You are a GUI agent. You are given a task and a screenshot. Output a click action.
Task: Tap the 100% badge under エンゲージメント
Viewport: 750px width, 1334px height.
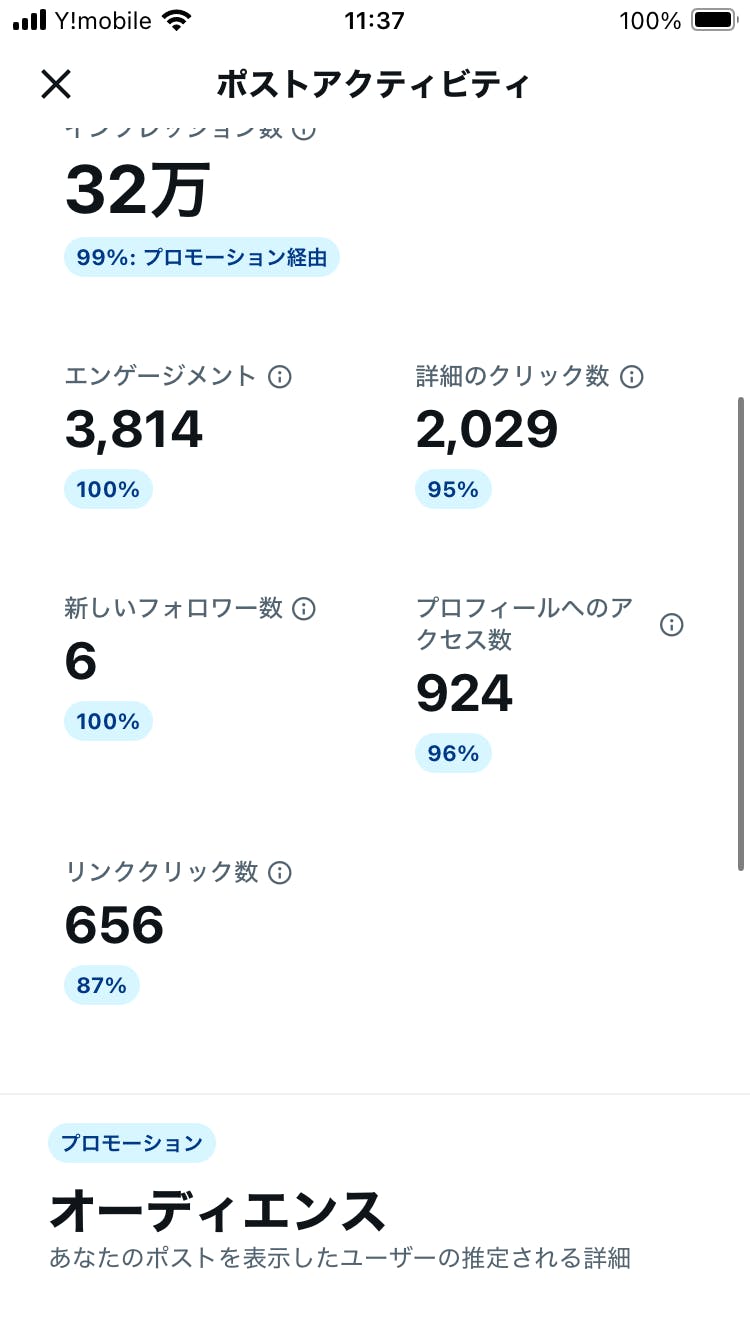pyautogui.click(x=108, y=490)
